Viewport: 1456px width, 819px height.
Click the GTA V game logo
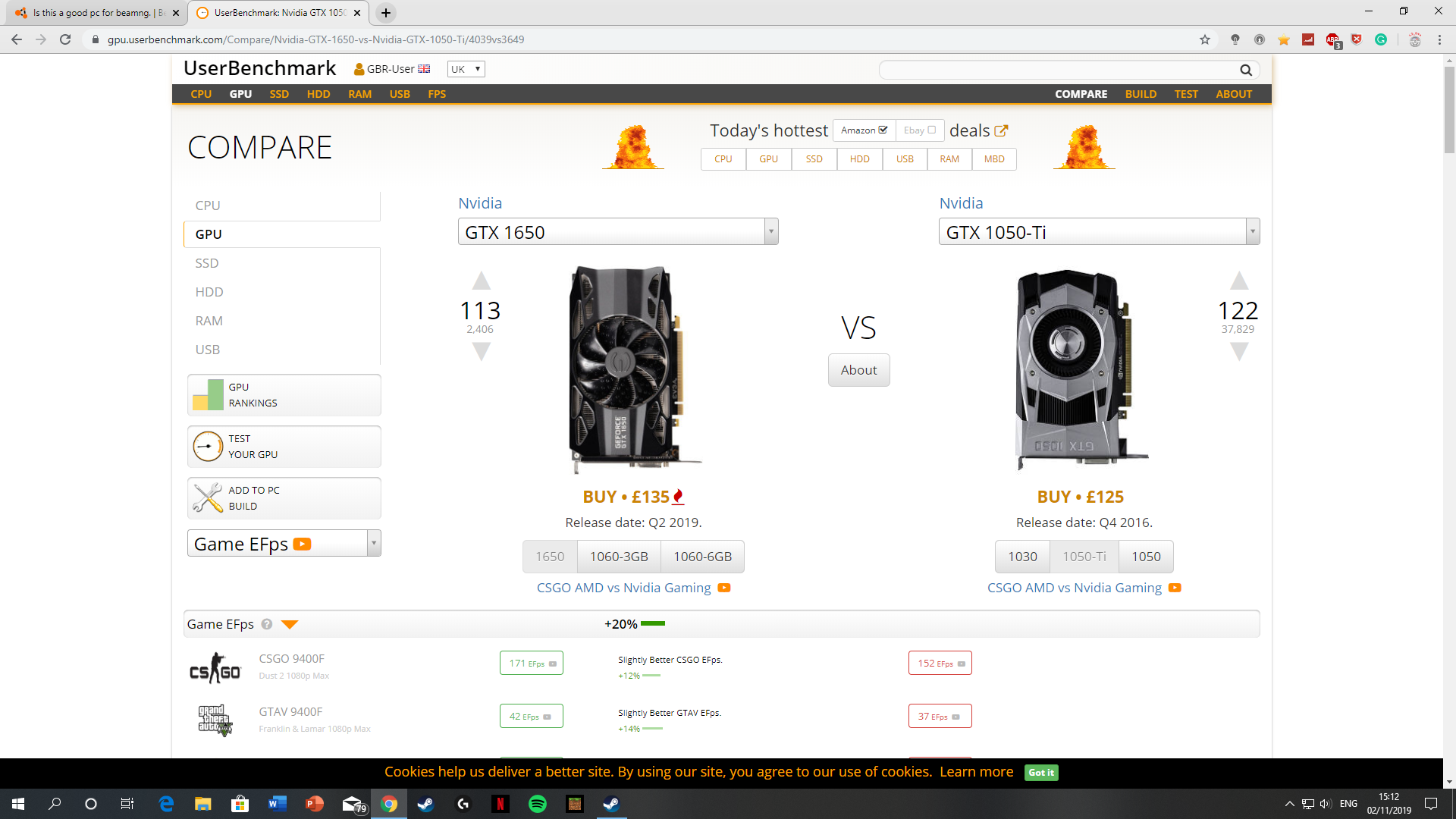pyautogui.click(x=215, y=720)
